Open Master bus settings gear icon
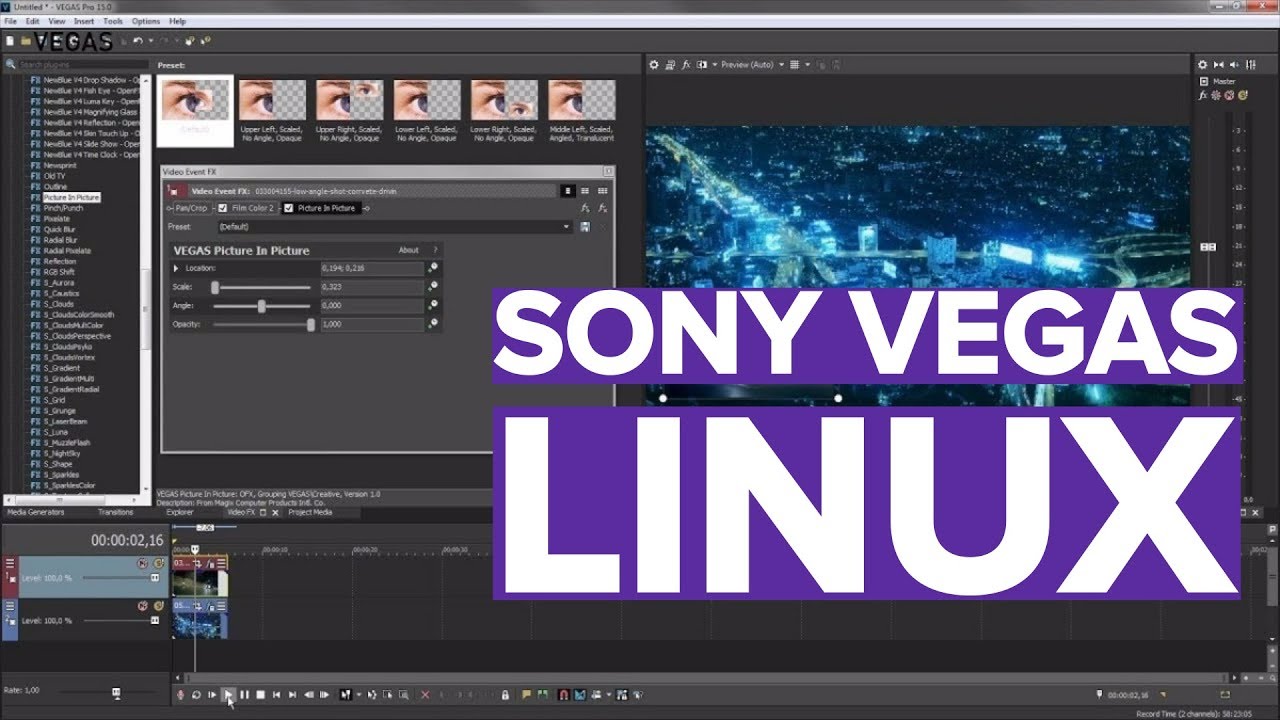This screenshot has height=720, width=1280. 1203,64
